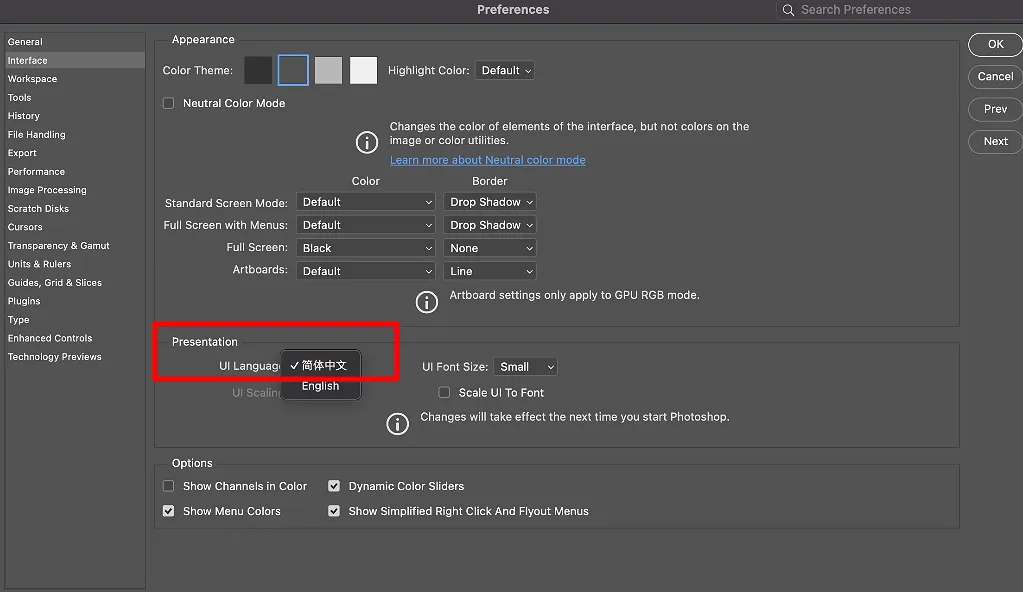This screenshot has height=592, width=1023.
Task: Switch to Units & Rulers preferences
Action: [75, 264]
